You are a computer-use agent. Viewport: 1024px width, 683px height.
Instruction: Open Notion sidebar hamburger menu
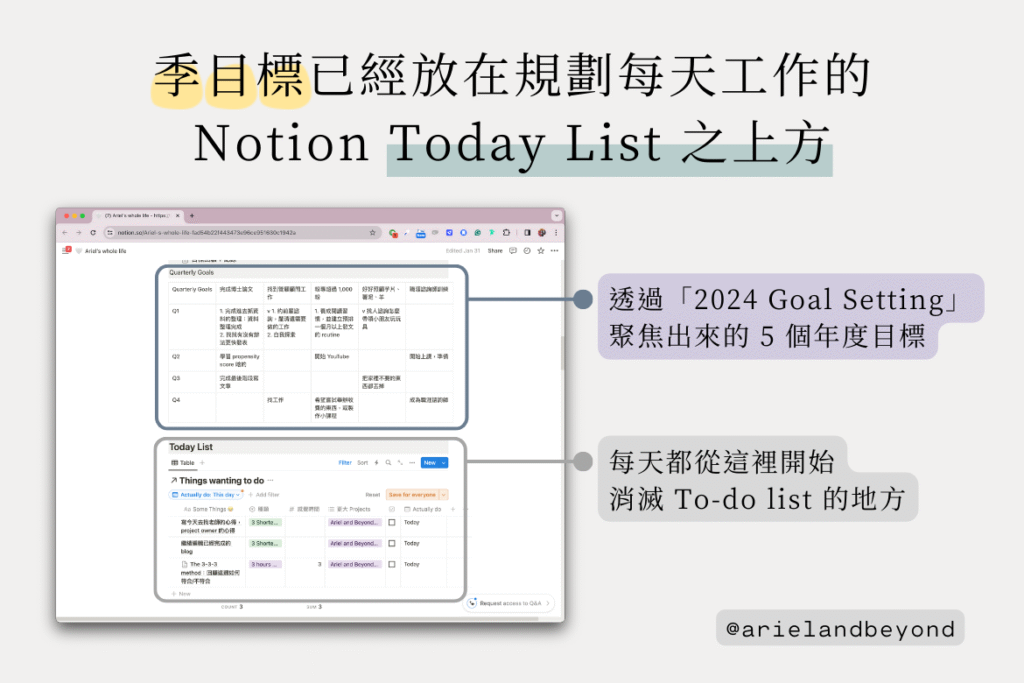(66, 251)
